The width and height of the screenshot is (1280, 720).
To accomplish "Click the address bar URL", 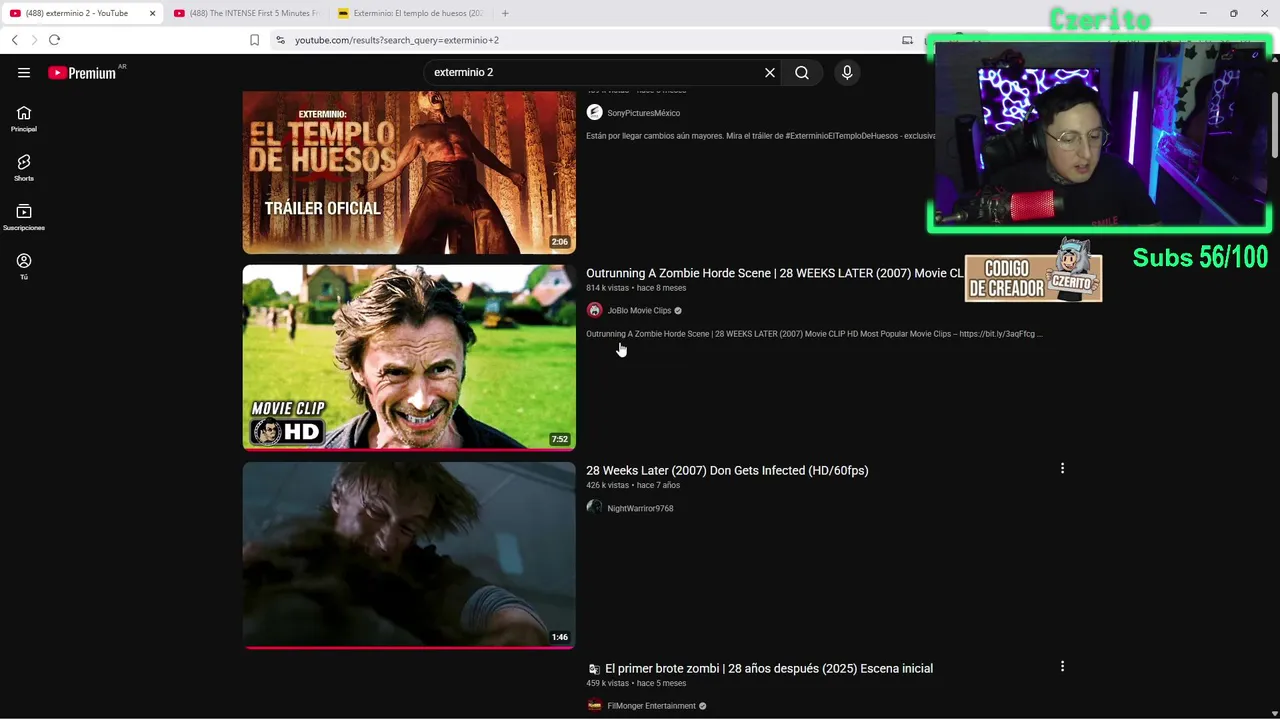I will click(x=397, y=40).
